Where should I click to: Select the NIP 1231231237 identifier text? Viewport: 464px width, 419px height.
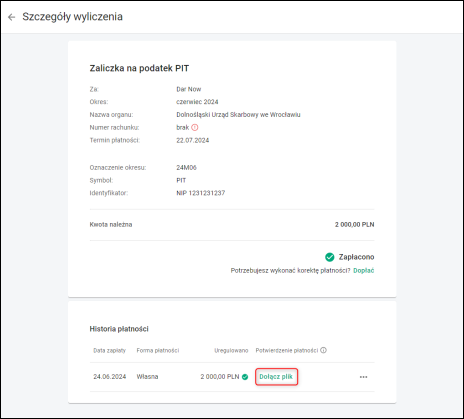(201, 193)
